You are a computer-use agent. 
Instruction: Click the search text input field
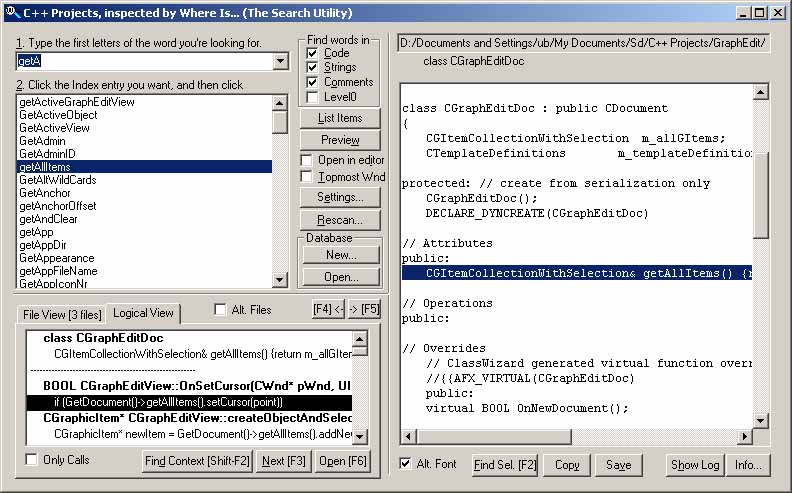[x=144, y=62]
